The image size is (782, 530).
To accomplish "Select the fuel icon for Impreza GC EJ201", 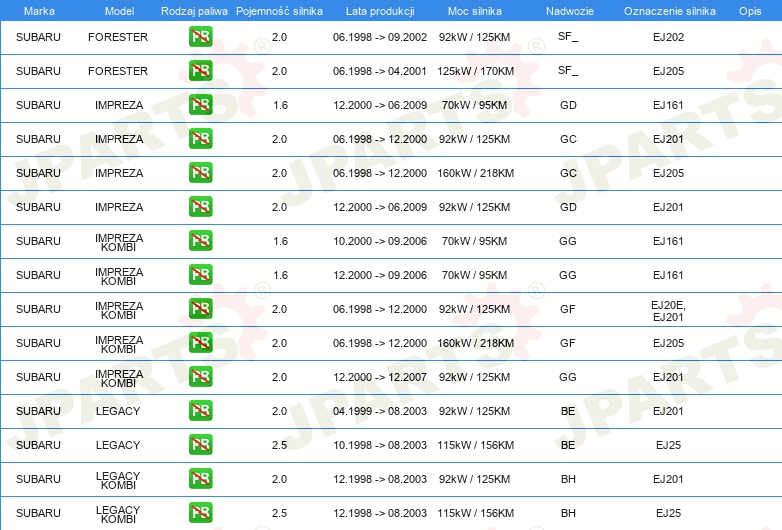I will [200, 138].
